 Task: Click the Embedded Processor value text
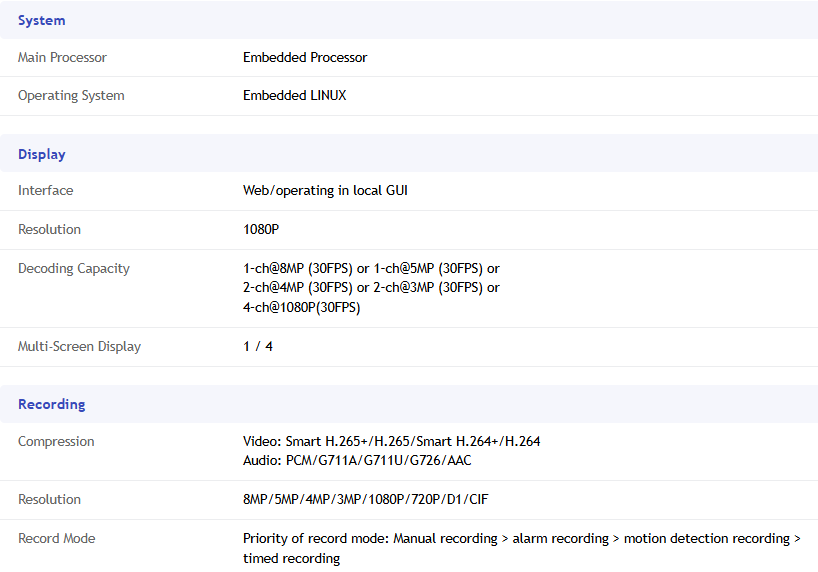[x=305, y=58]
